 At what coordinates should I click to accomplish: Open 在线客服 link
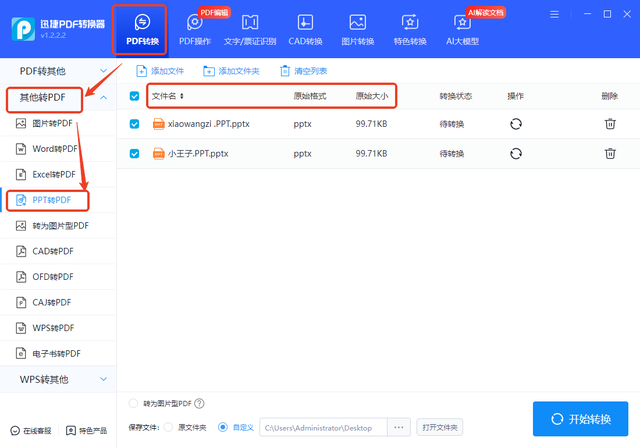[31, 431]
